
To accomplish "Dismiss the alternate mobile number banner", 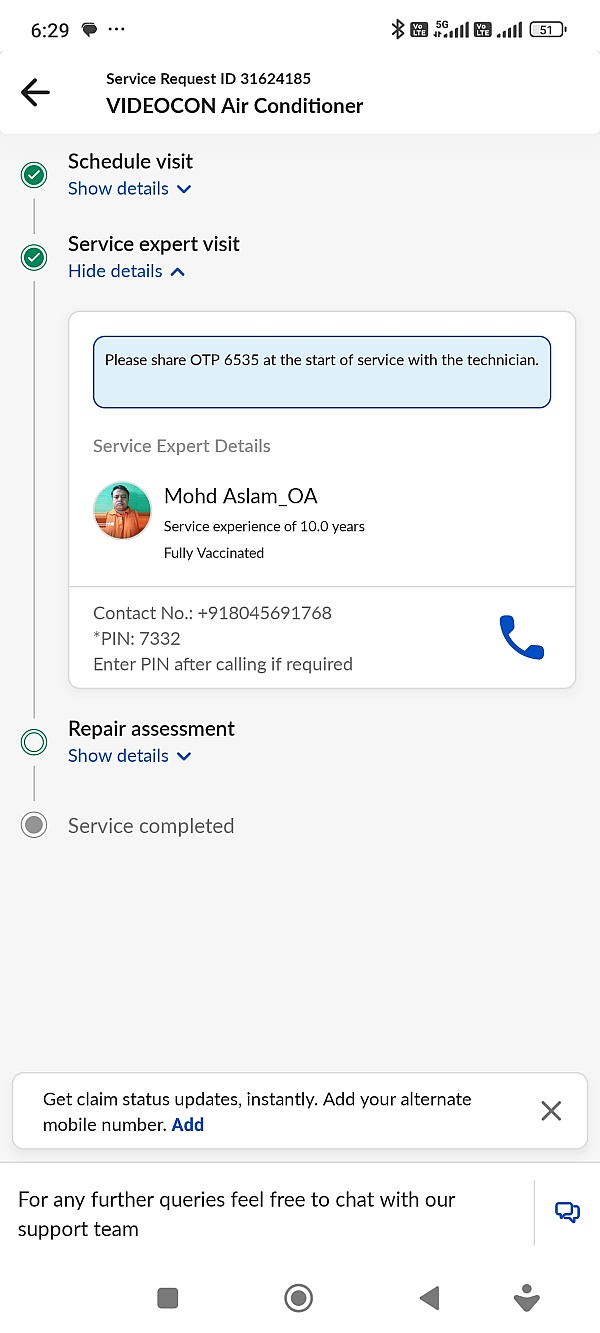I will pos(551,1110).
